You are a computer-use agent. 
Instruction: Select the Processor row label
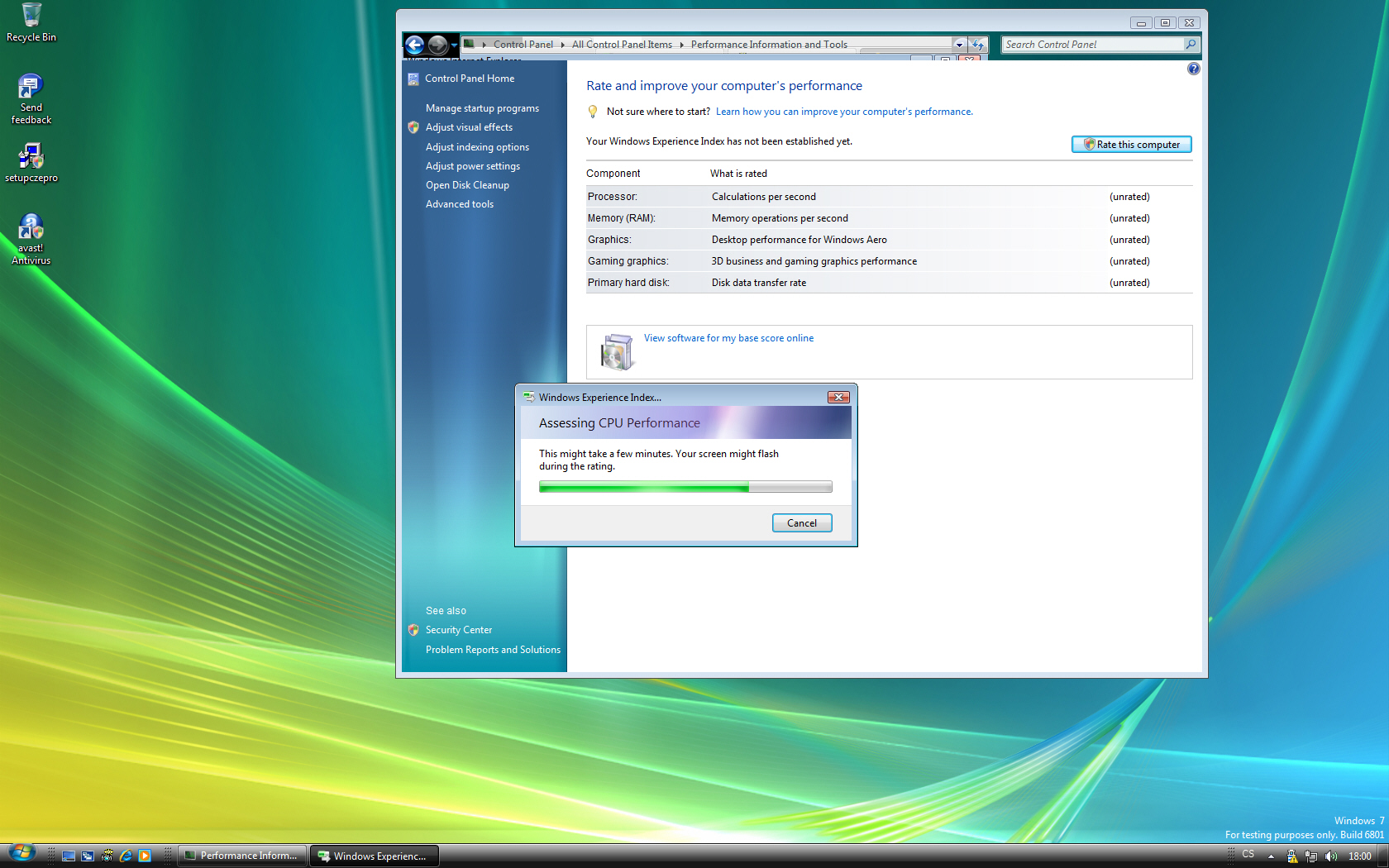pos(613,197)
